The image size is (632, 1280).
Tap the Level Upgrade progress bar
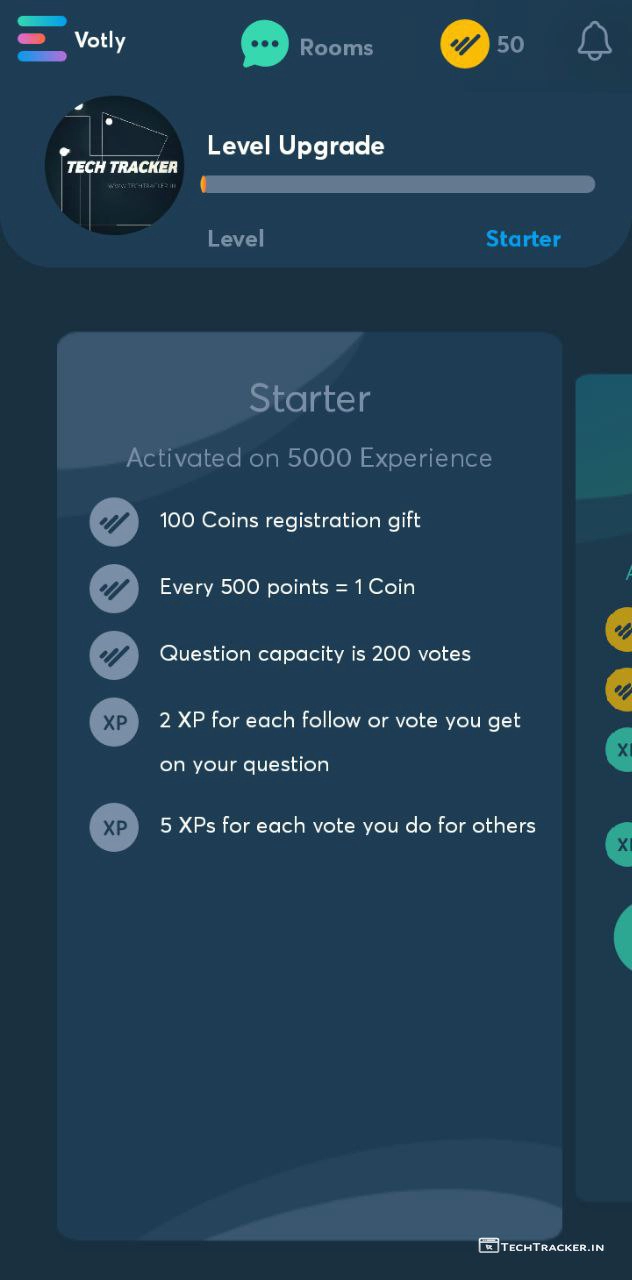398,184
